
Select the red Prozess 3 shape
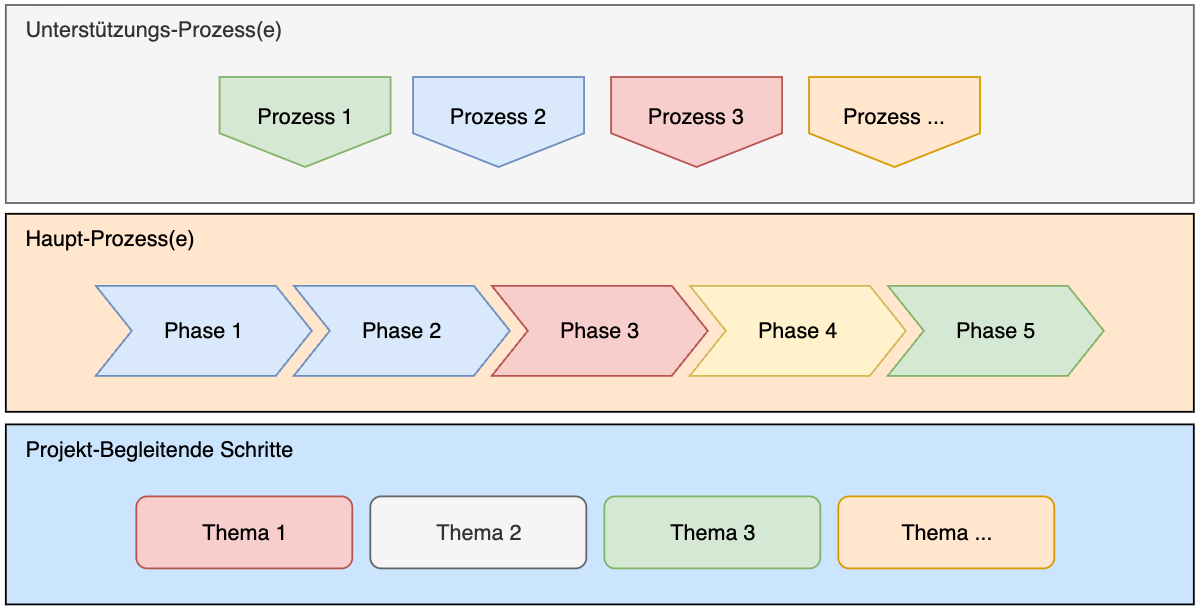tap(696, 117)
